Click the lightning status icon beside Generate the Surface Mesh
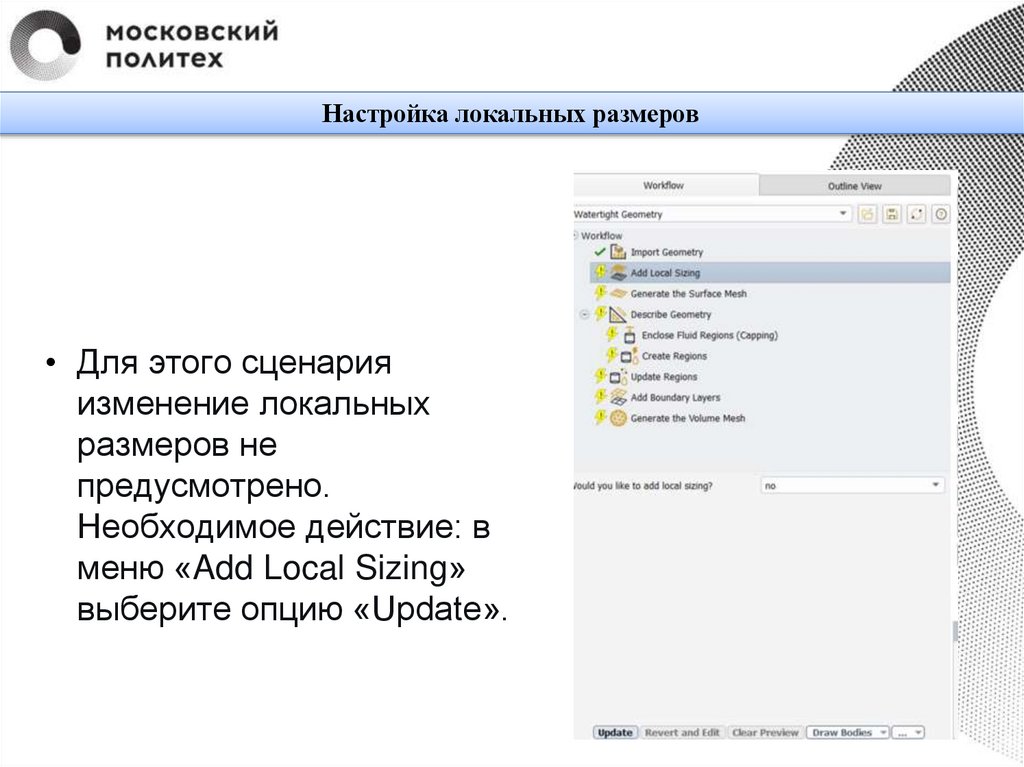This screenshot has width=1024, height=767. 600,293
